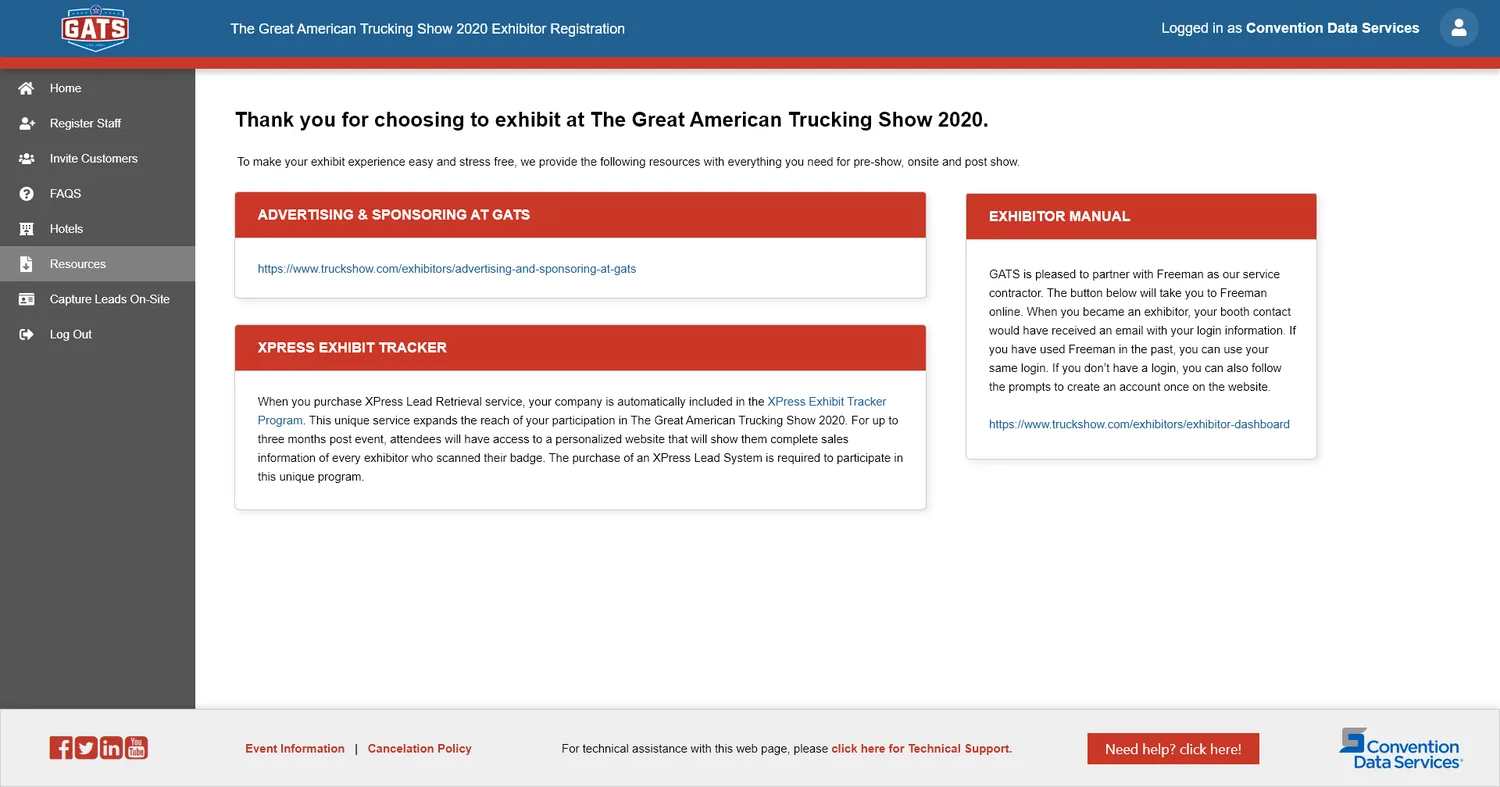Click the Register Staff add-user icon
The height and width of the screenshot is (787, 1500).
point(27,123)
